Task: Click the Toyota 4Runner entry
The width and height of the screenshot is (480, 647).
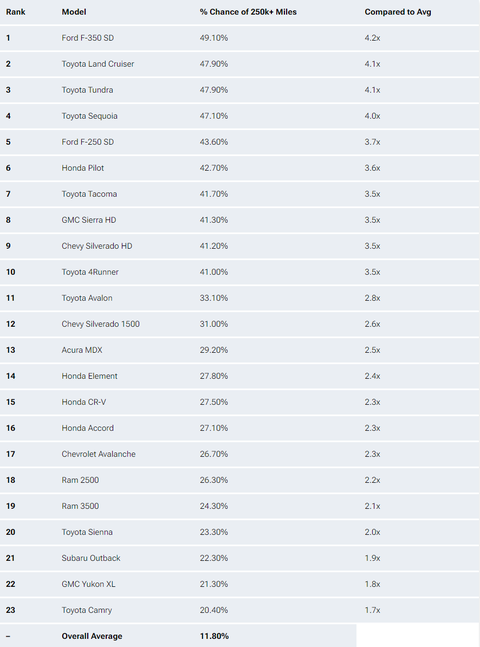Action: coord(90,272)
